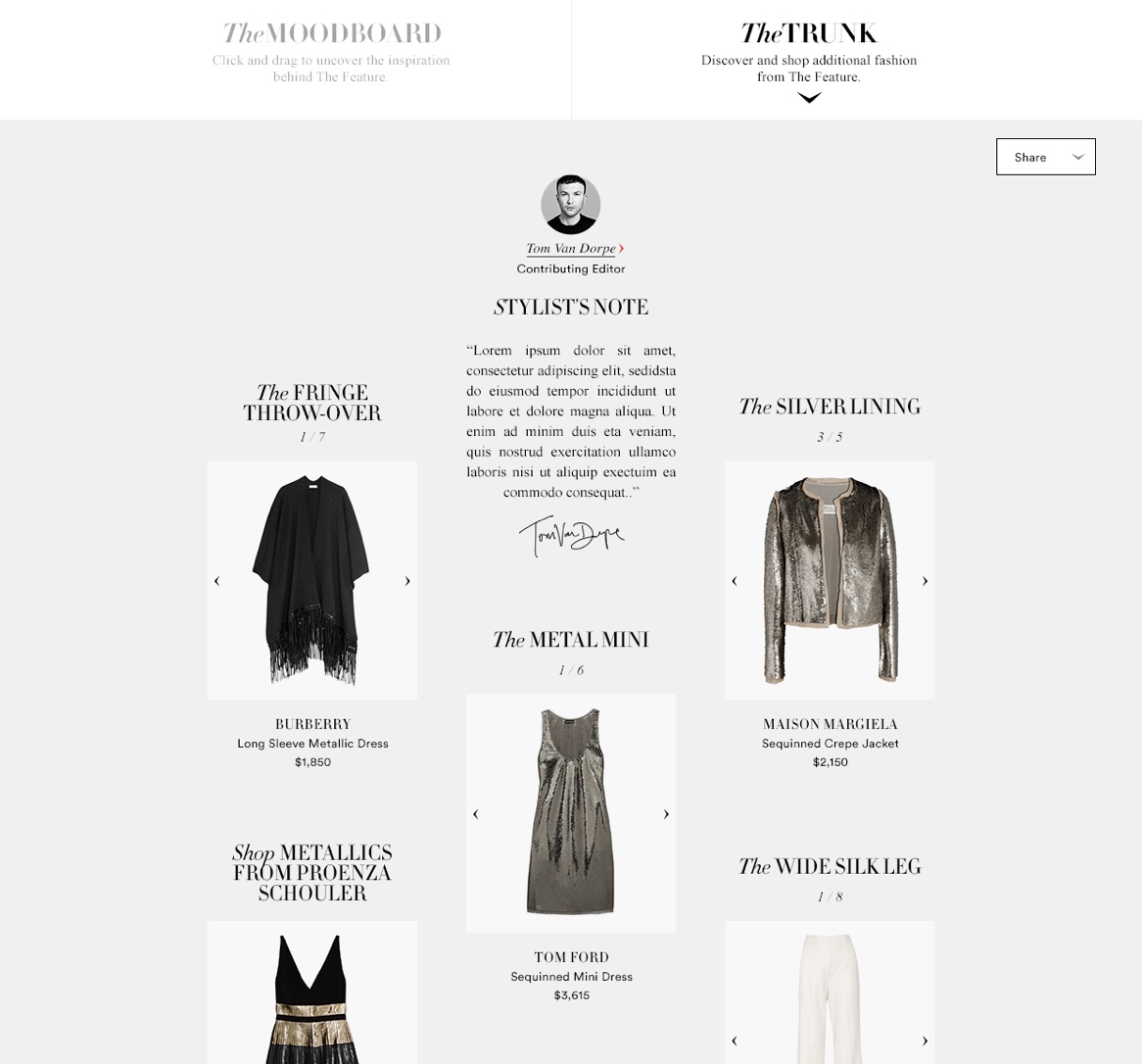The height and width of the screenshot is (1064, 1142).
Task: Click red arrow beside Tom Van Dorpe
Action: [621, 249]
